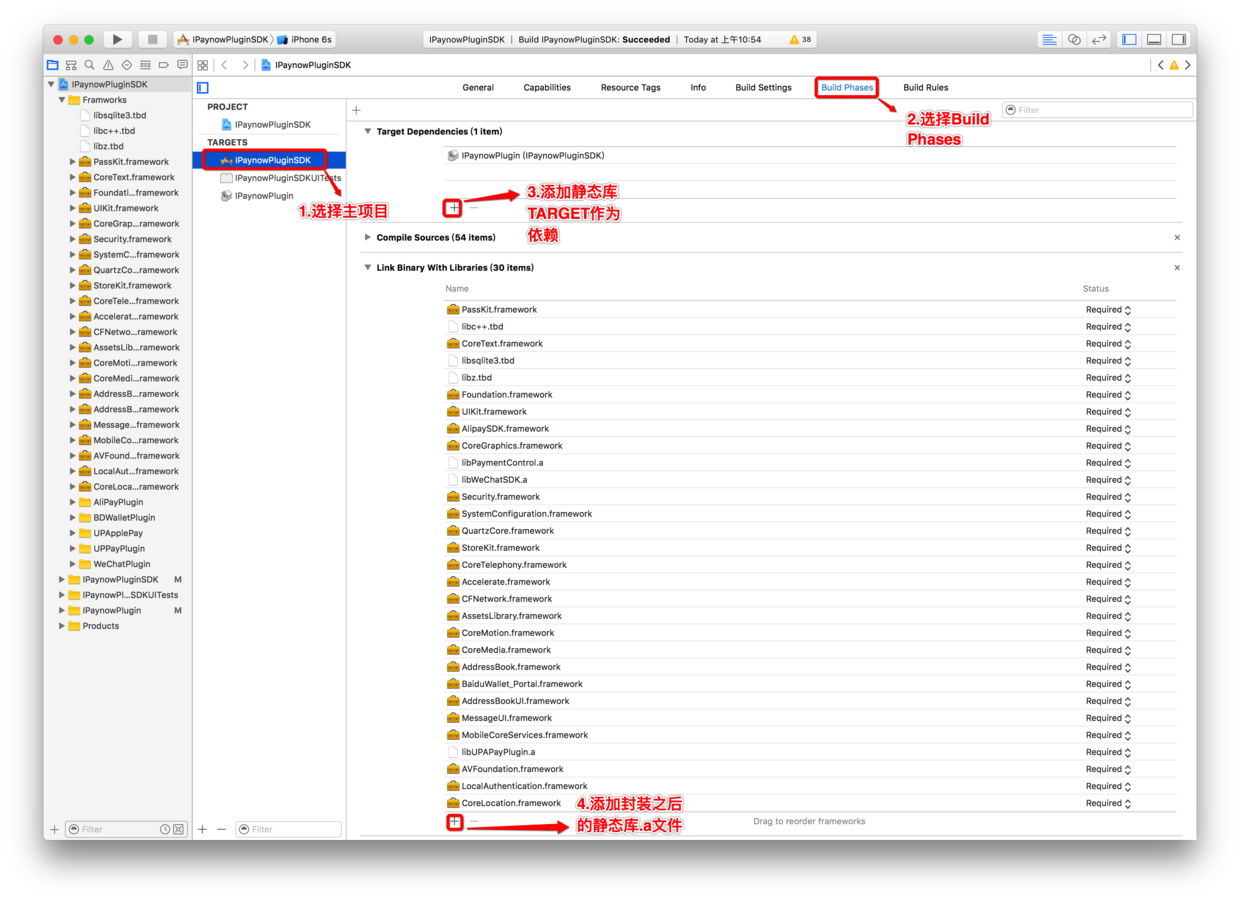Open the Build Rules tab
The width and height of the screenshot is (1240, 902).
pyautogui.click(x=926, y=88)
